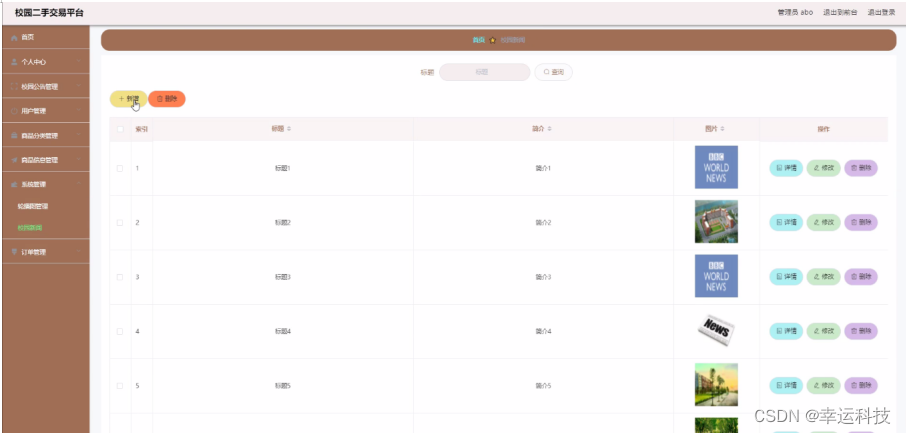This screenshot has height=434, width=906.
Task: Click 首页 in the breadcrumb bar
Action: [x=478, y=40]
